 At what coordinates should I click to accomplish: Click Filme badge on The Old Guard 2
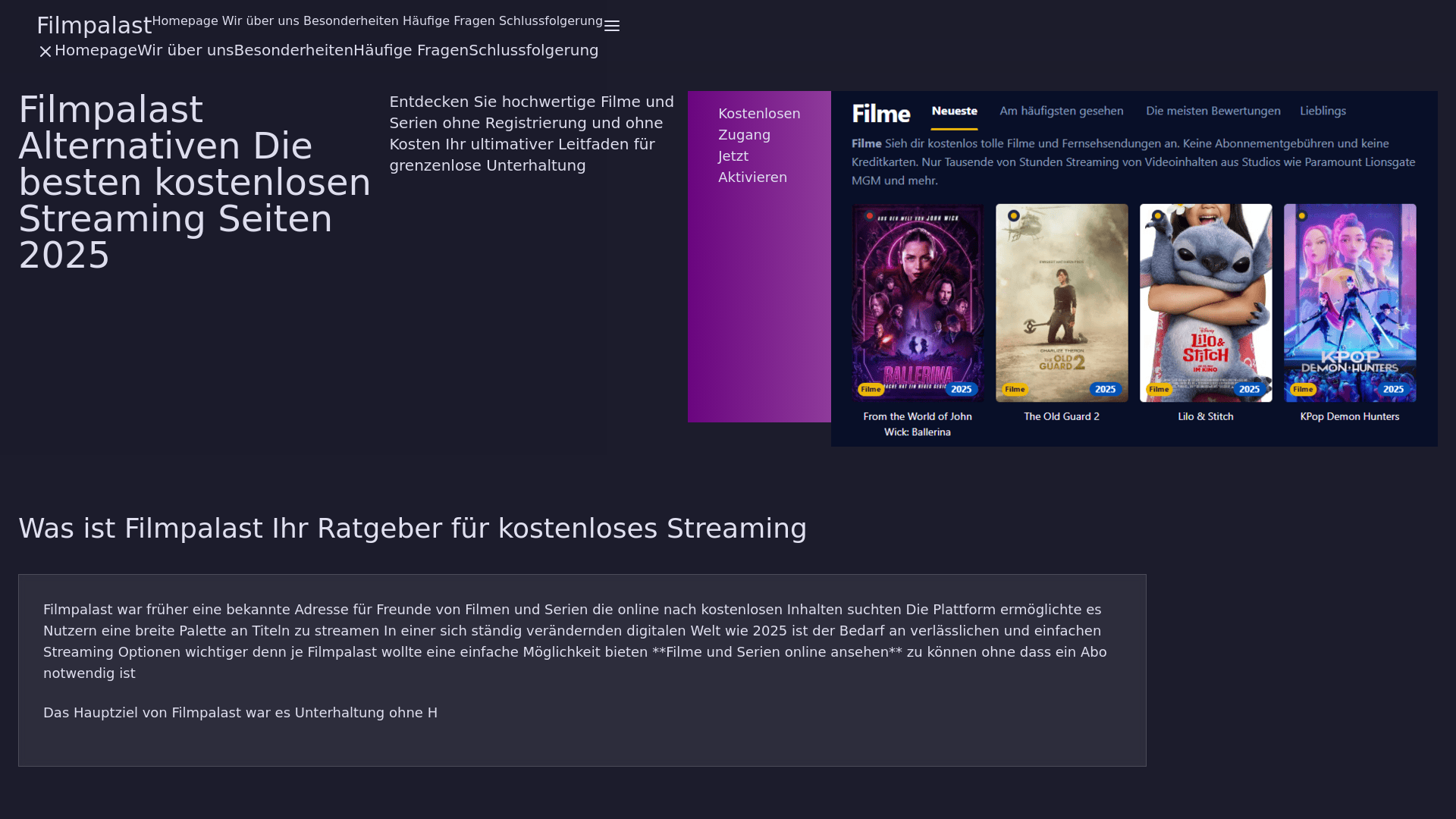1015,390
